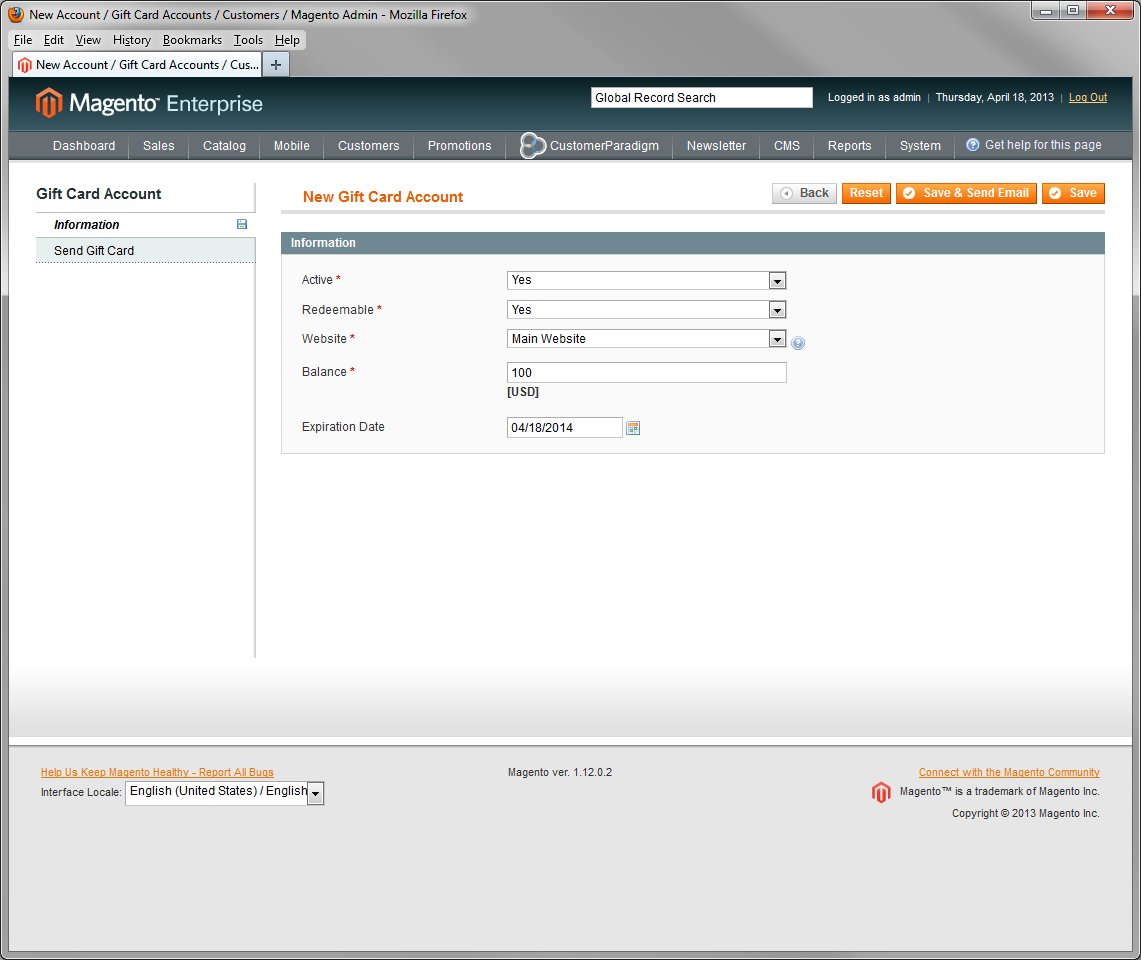
Task: Select the New Account browser tab
Action: [138, 65]
